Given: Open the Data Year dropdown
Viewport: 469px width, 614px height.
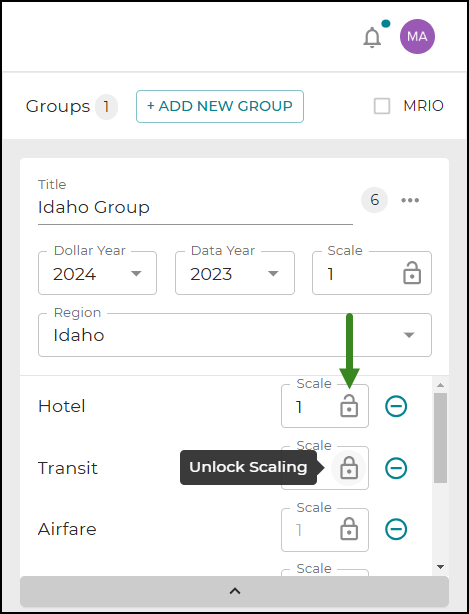Looking at the screenshot, I should click(235, 273).
